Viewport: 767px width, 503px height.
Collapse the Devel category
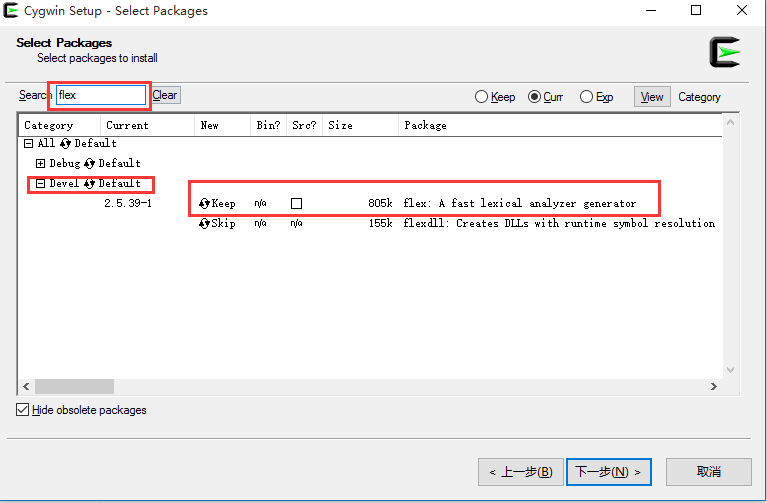pos(41,183)
